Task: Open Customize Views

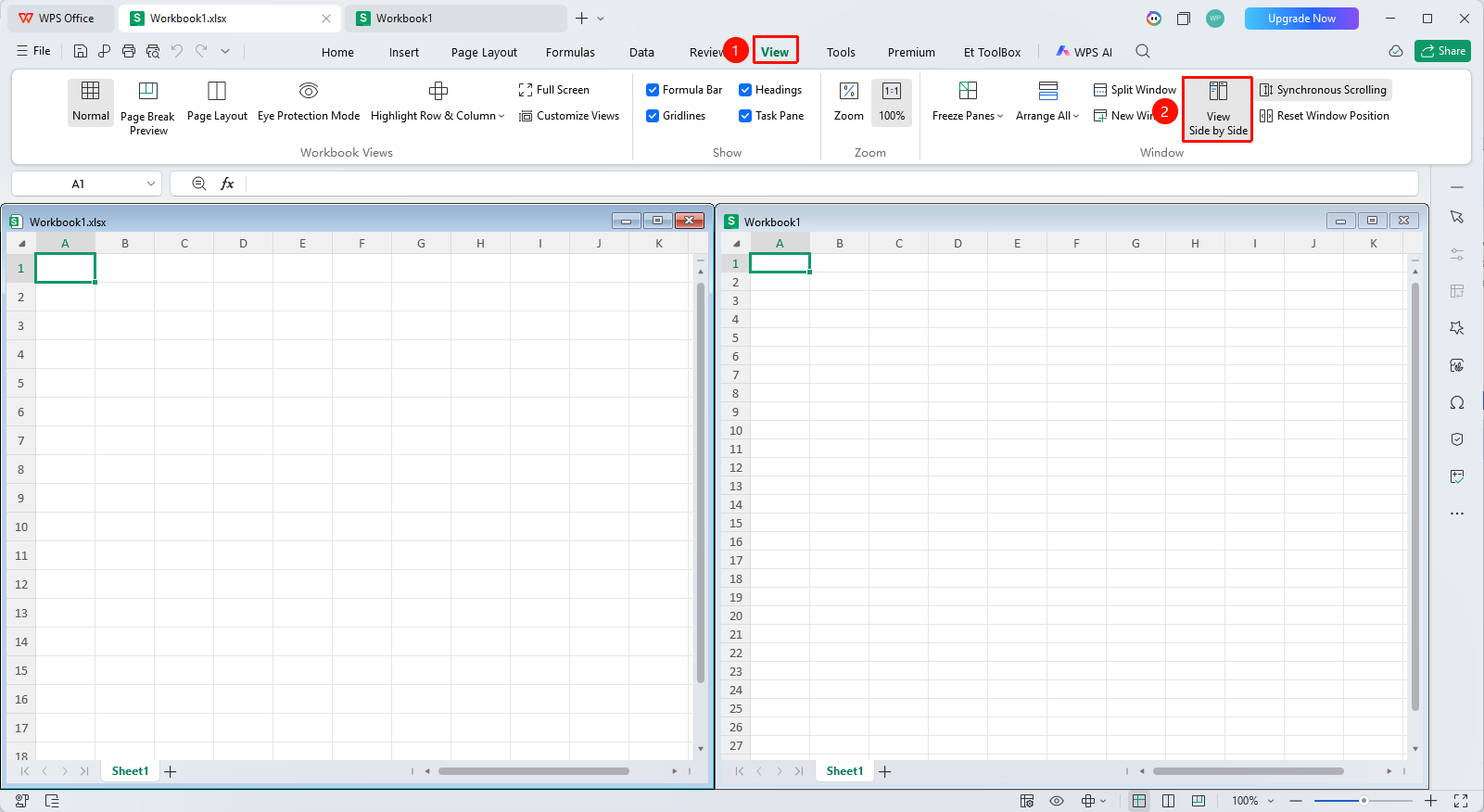Action: pyautogui.click(x=569, y=116)
